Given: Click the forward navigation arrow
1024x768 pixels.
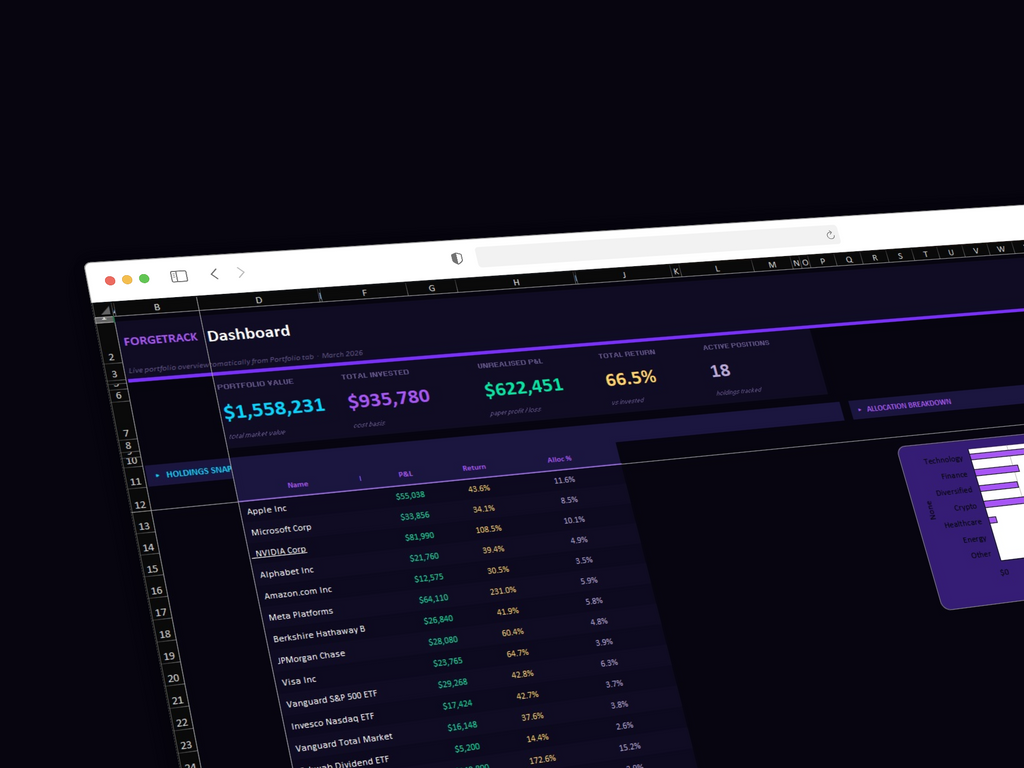Looking at the screenshot, I should coord(240,271).
